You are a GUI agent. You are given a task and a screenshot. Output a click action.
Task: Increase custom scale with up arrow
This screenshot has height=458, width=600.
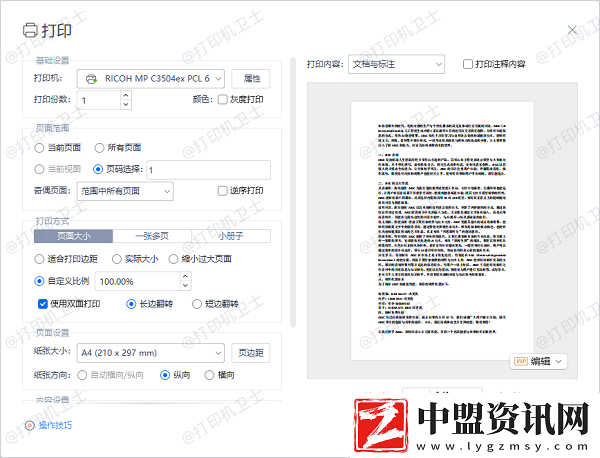(x=186, y=276)
